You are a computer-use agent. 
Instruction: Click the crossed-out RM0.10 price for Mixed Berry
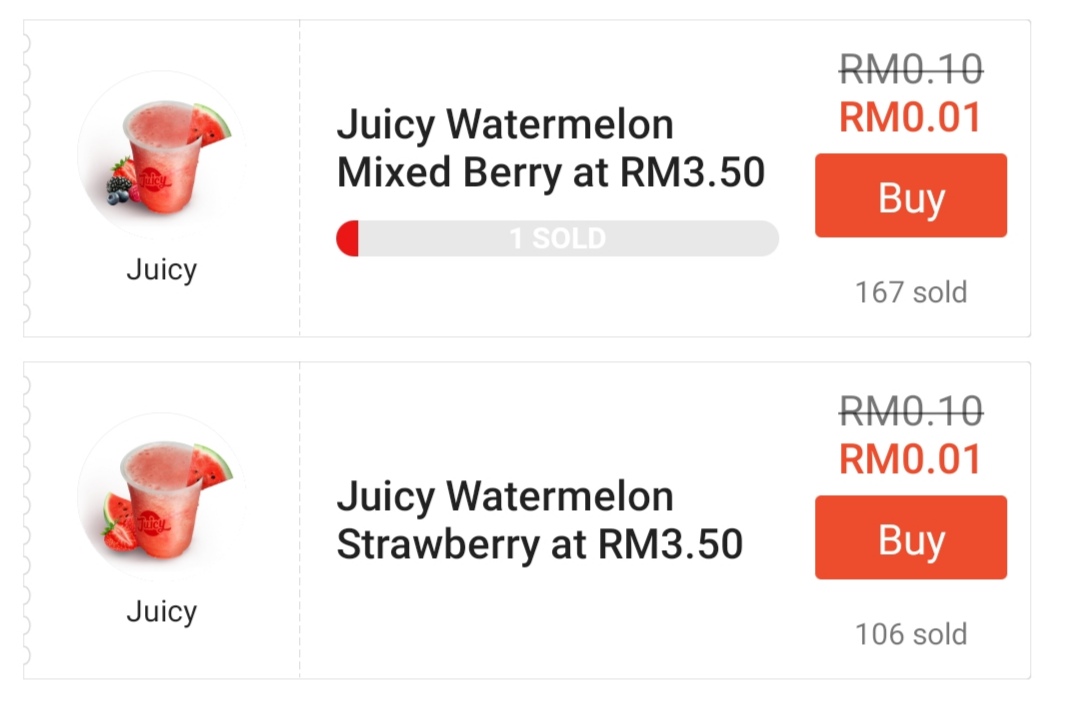click(910, 69)
